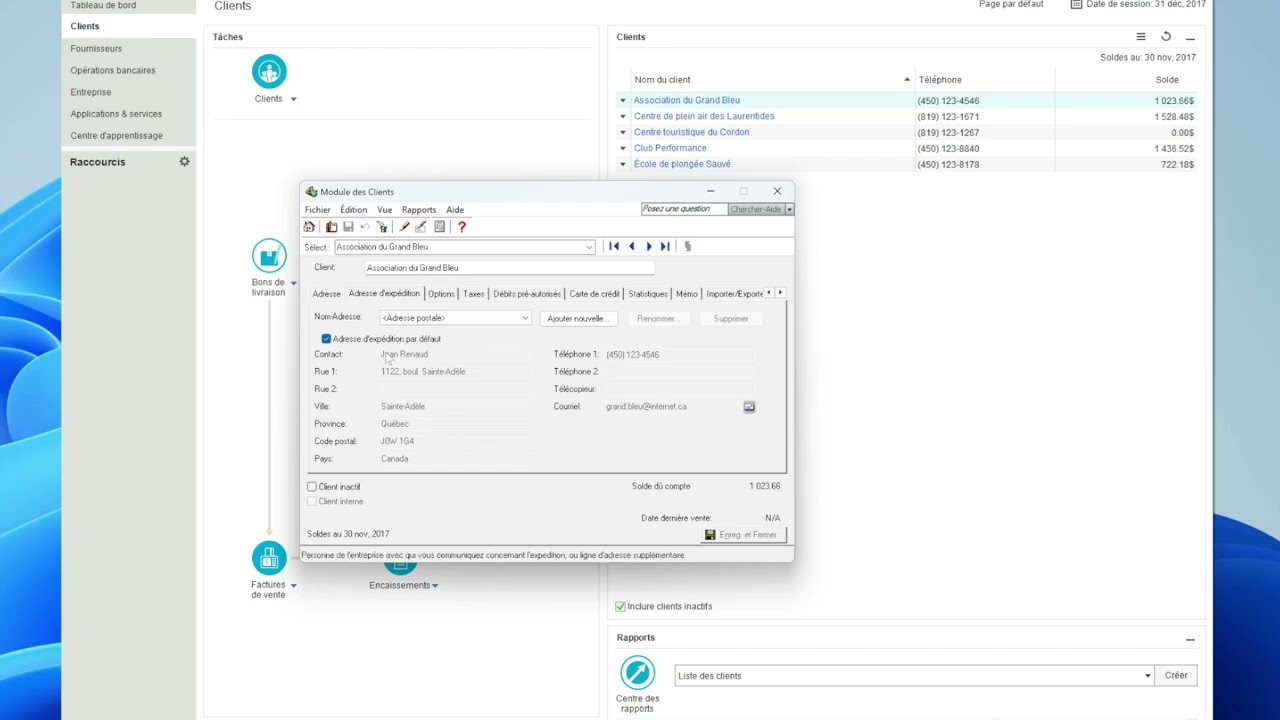Click the remove client trash icon
Image resolution: width=1280 pixels, height=720 pixels.
(x=382, y=227)
